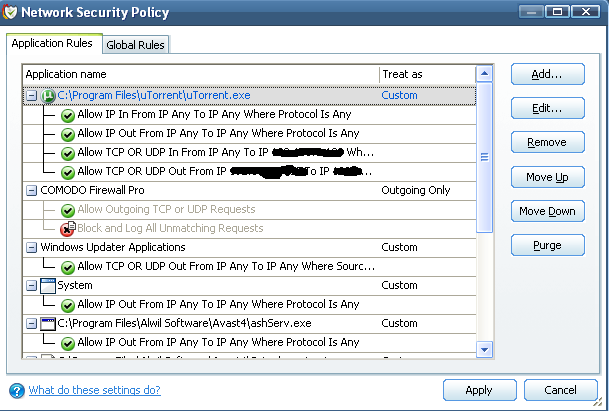Click the System window icon
Image resolution: width=609 pixels, height=411 pixels.
48,286
